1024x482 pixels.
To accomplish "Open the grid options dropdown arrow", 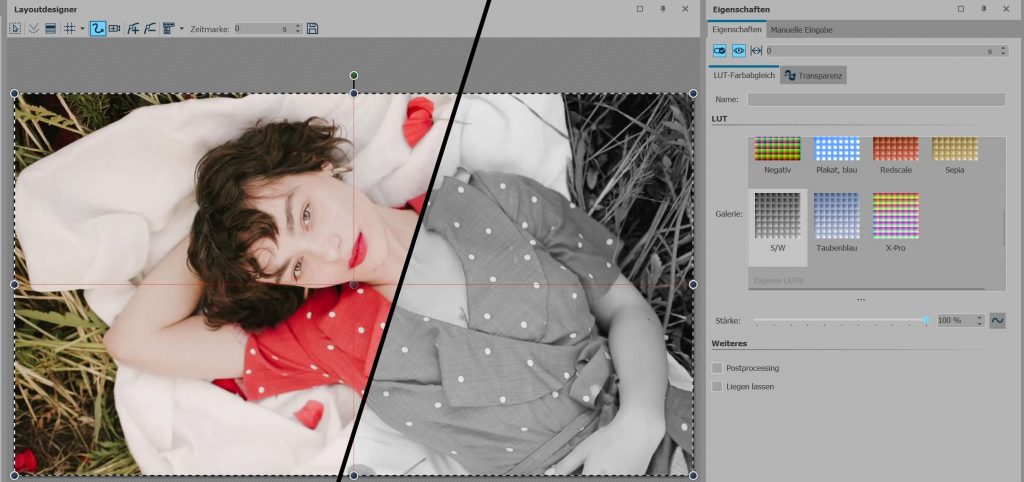I will pos(82,29).
